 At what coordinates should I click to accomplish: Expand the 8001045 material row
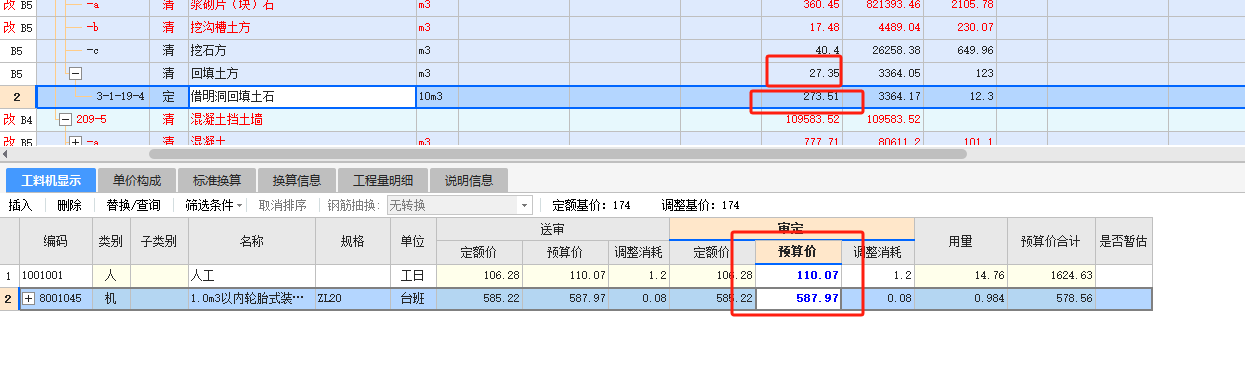point(28,298)
